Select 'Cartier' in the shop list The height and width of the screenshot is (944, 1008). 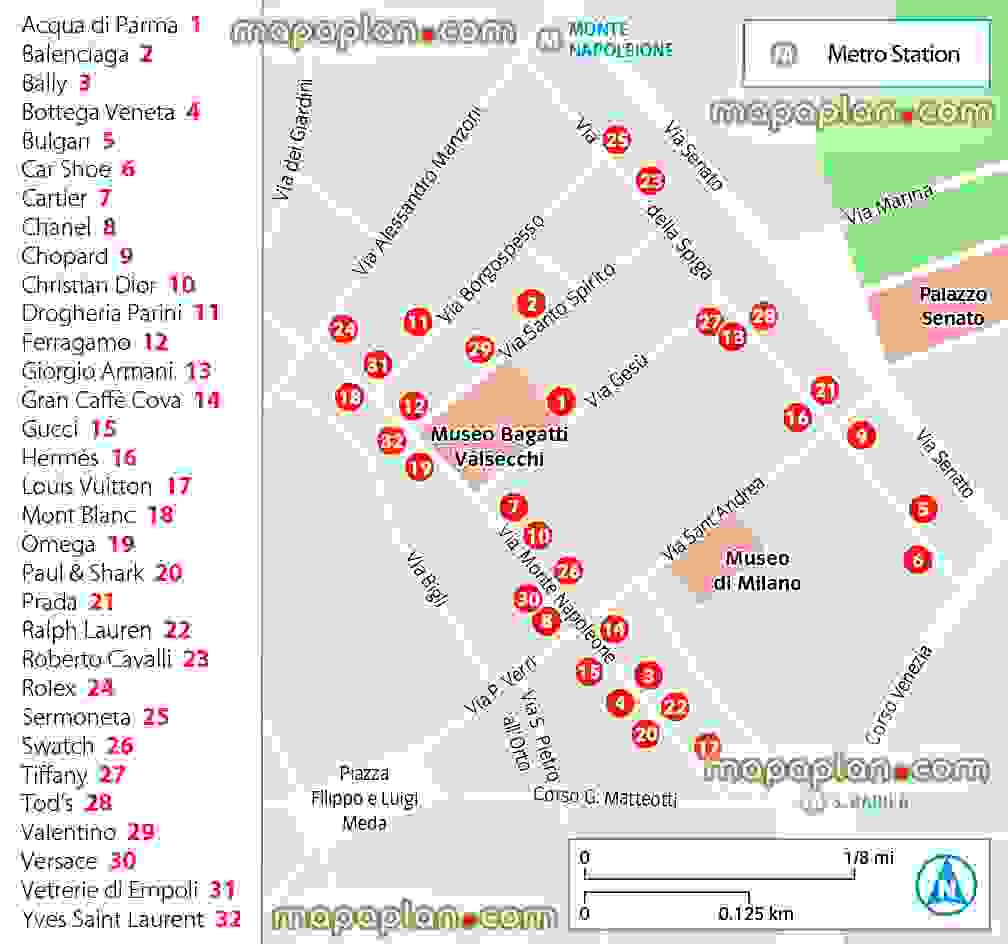tap(54, 198)
